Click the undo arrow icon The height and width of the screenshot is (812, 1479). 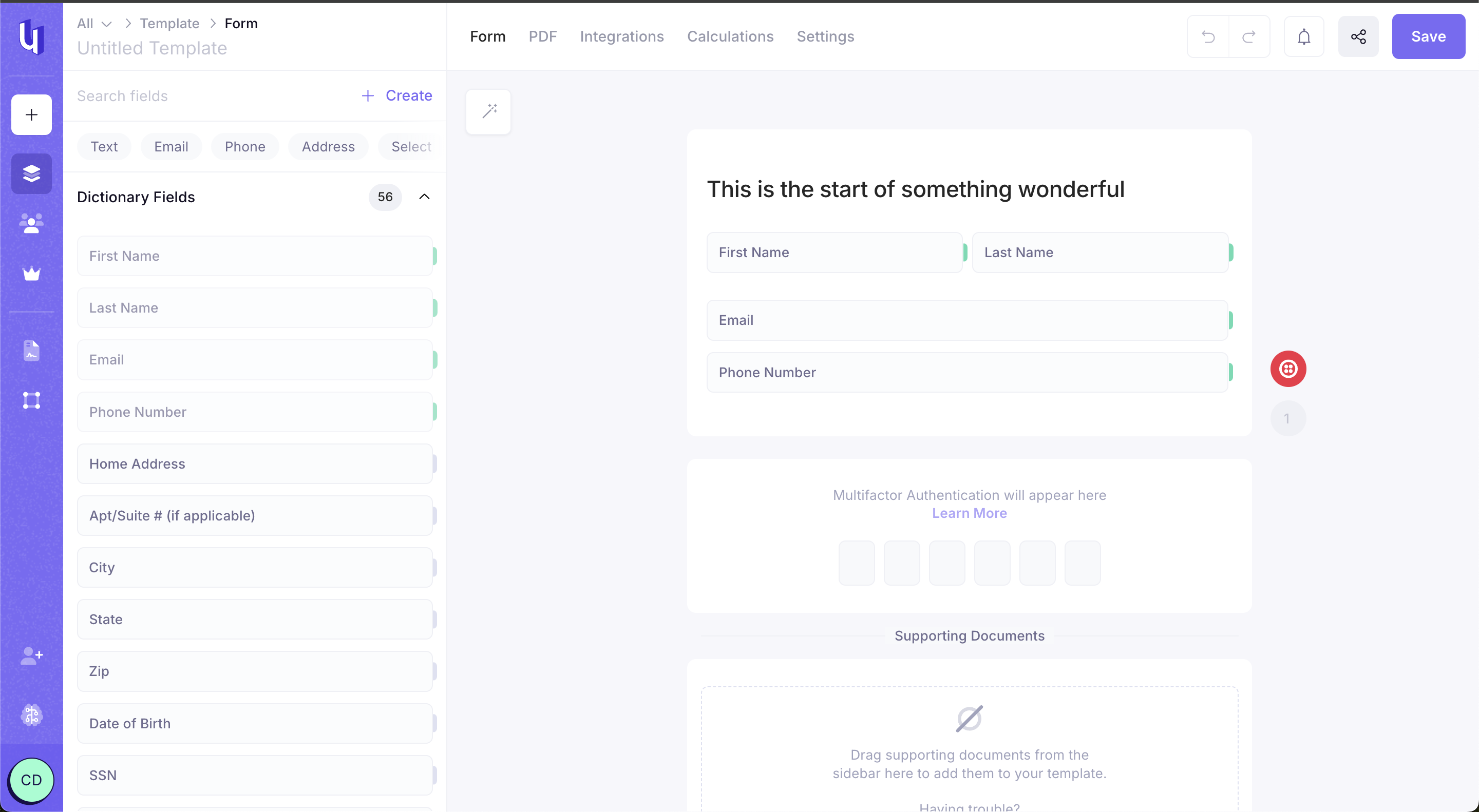(1208, 36)
